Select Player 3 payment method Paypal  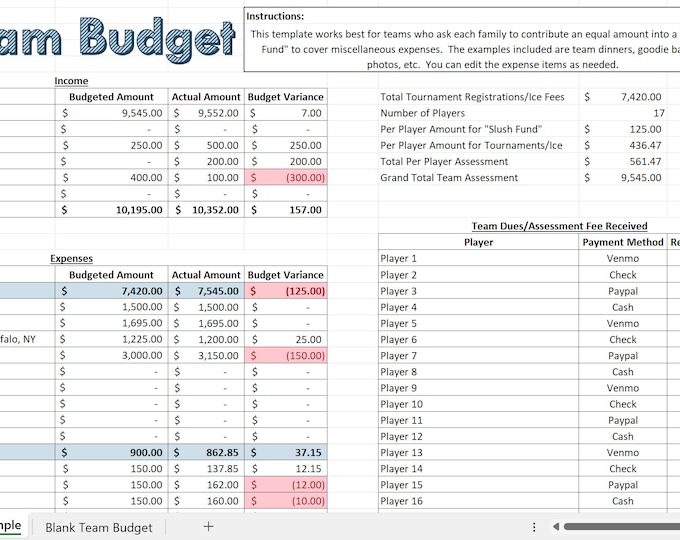pos(623,291)
